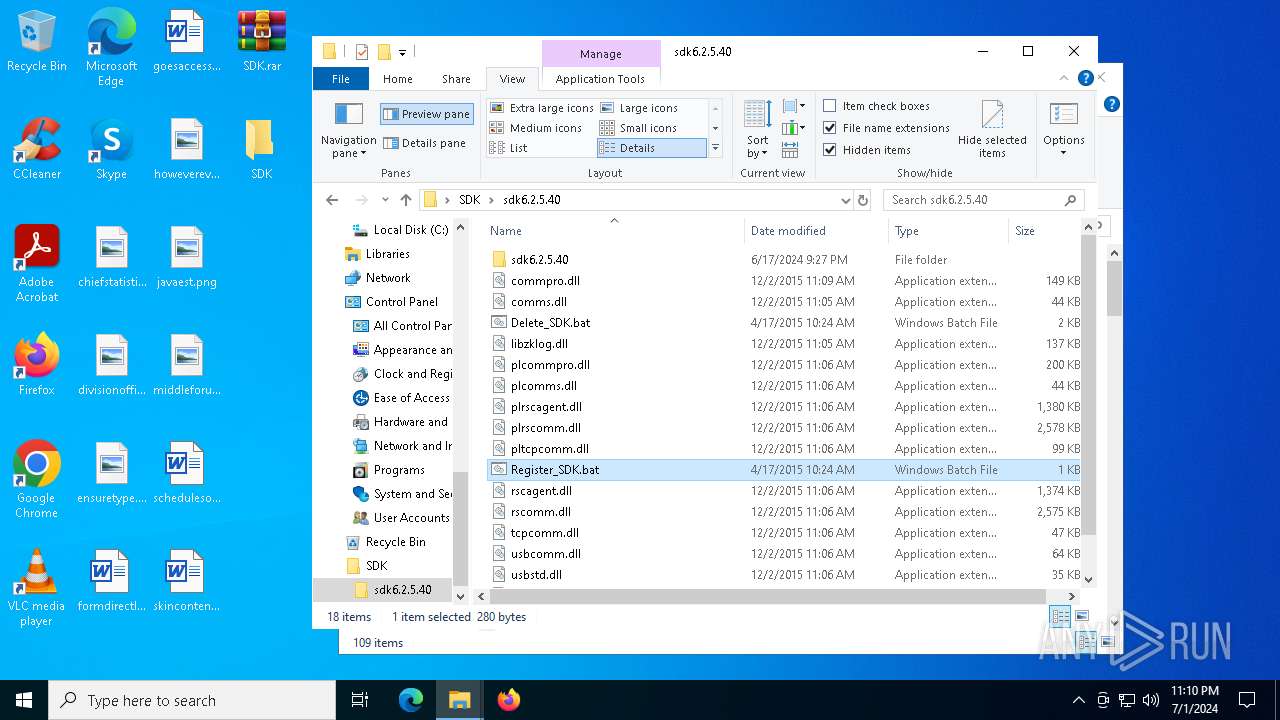Select Small icons layout
The width and height of the screenshot is (1280, 720).
pos(638,128)
